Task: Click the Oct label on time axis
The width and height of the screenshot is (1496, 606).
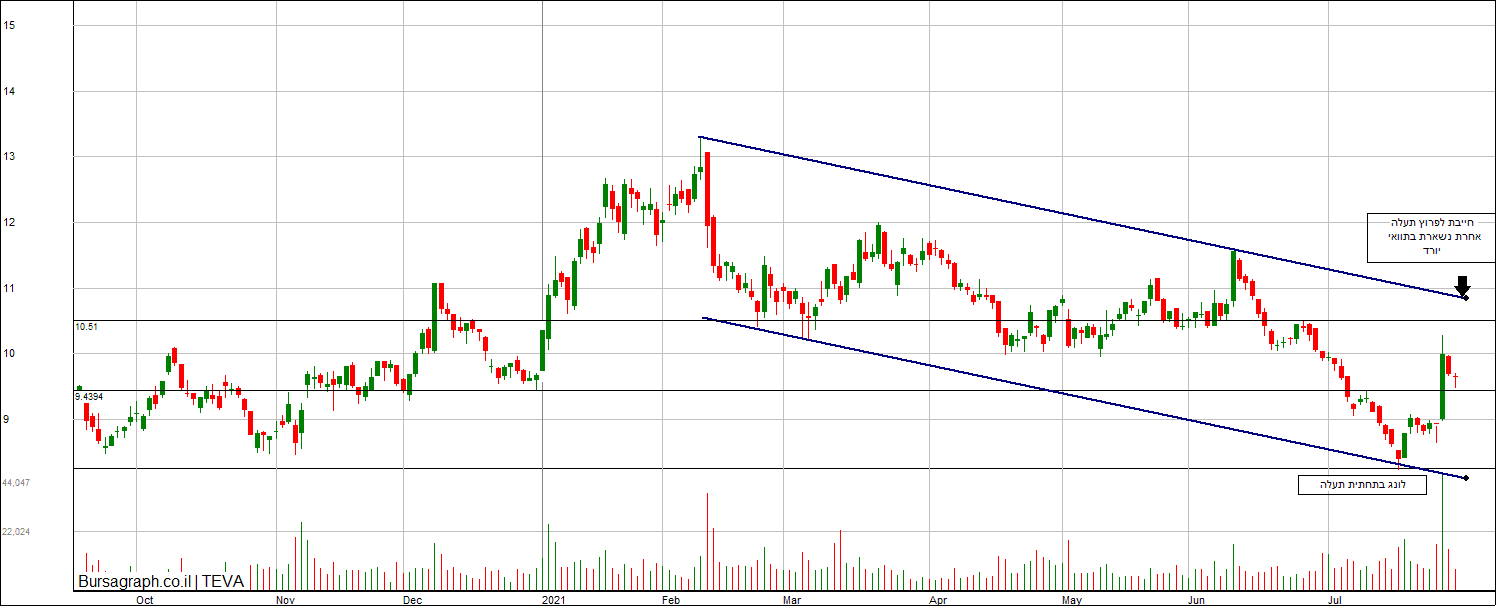Action: (145, 601)
